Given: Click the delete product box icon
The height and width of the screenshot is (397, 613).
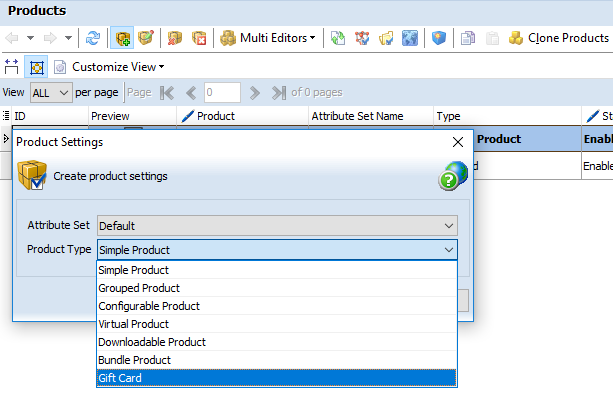Looking at the screenshot, I should coord(175,38).
